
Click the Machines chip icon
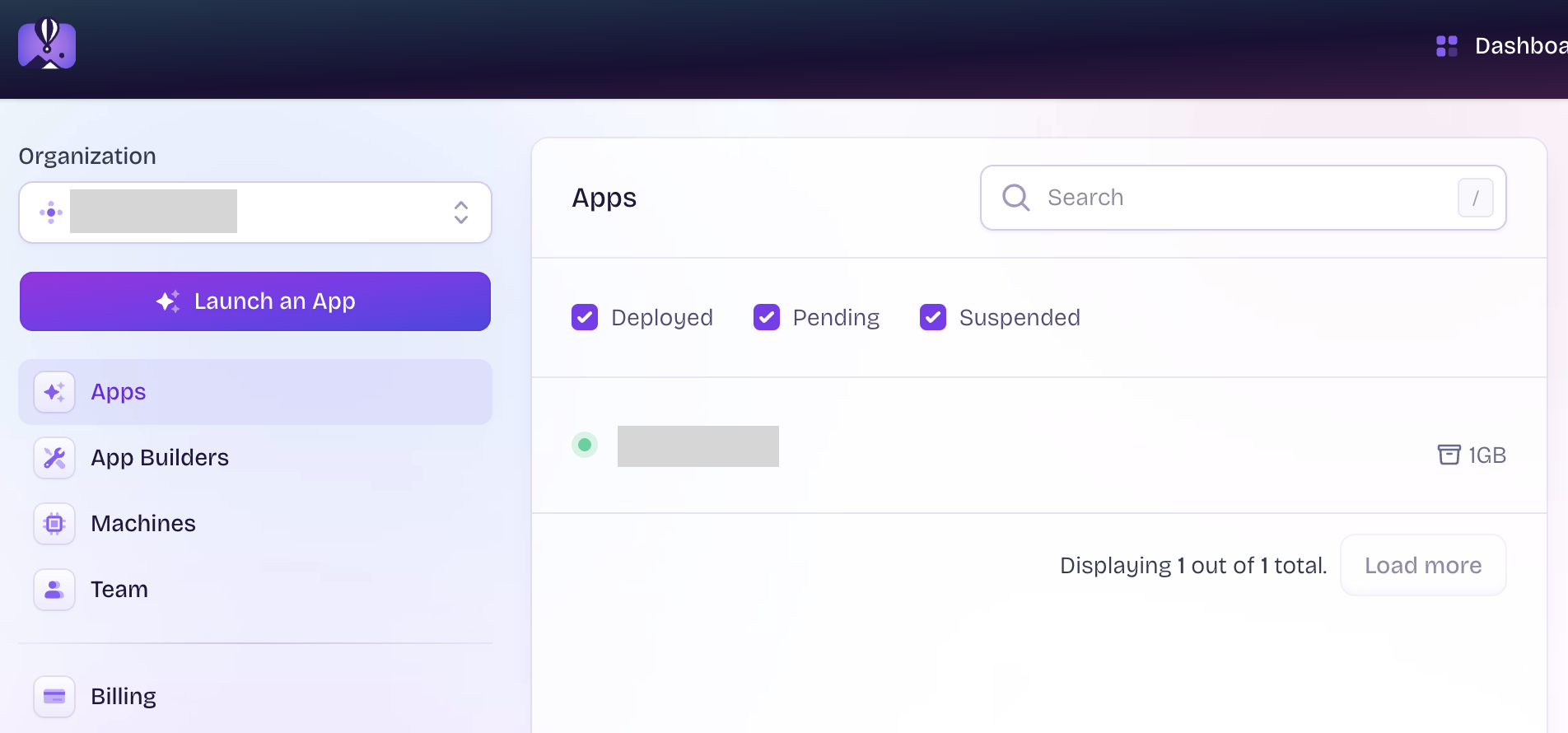[54, 524]
